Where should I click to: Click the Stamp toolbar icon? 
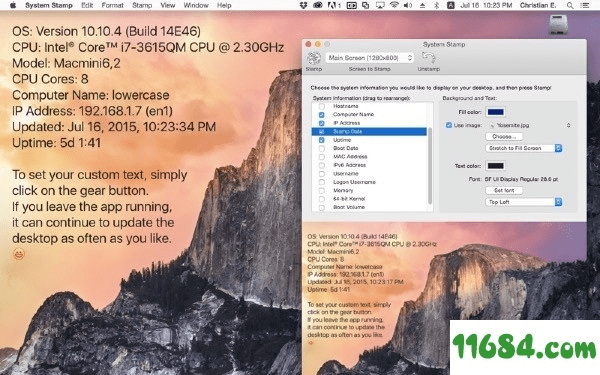314,58
